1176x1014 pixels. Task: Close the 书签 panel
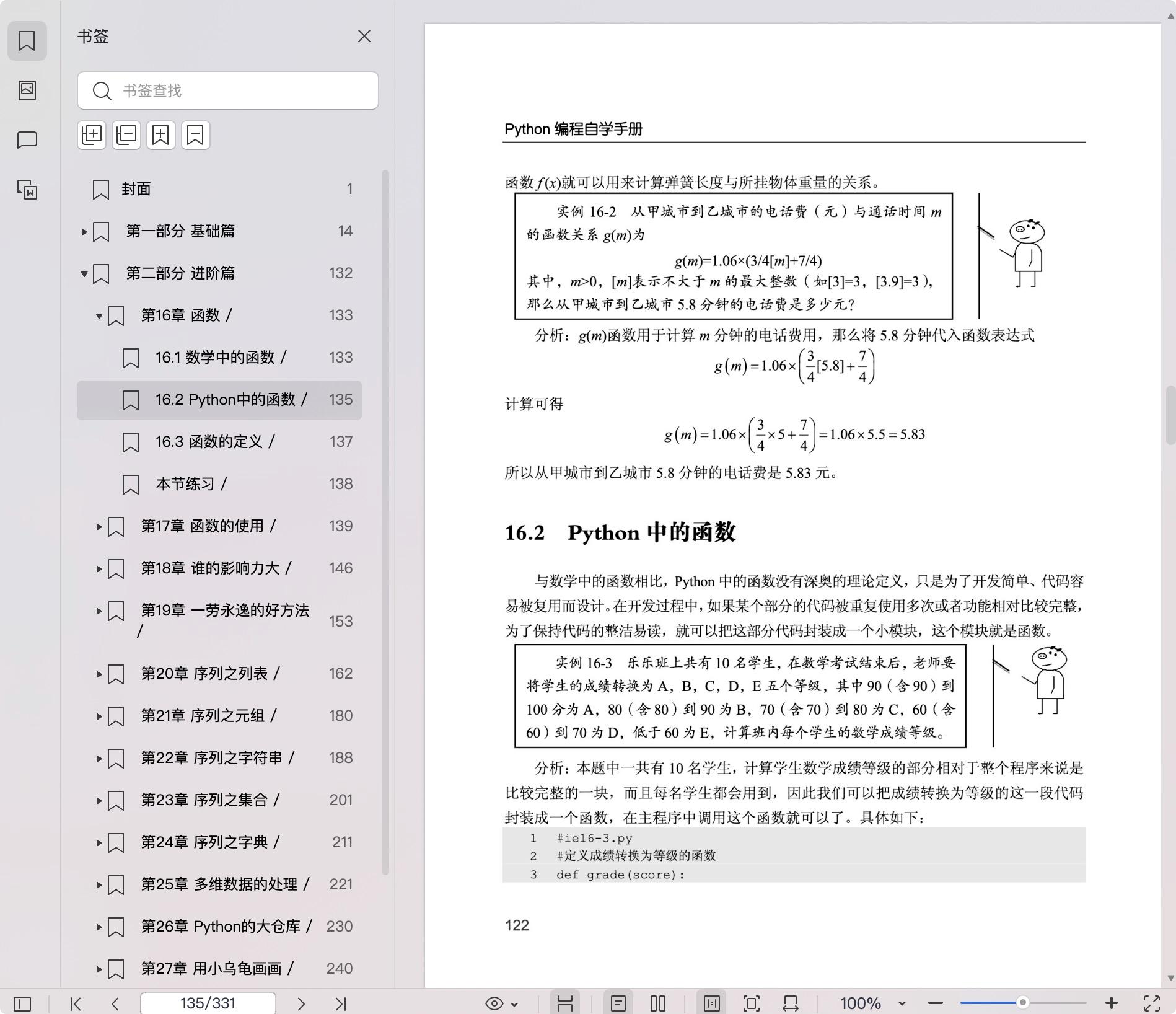click(364, 37)
